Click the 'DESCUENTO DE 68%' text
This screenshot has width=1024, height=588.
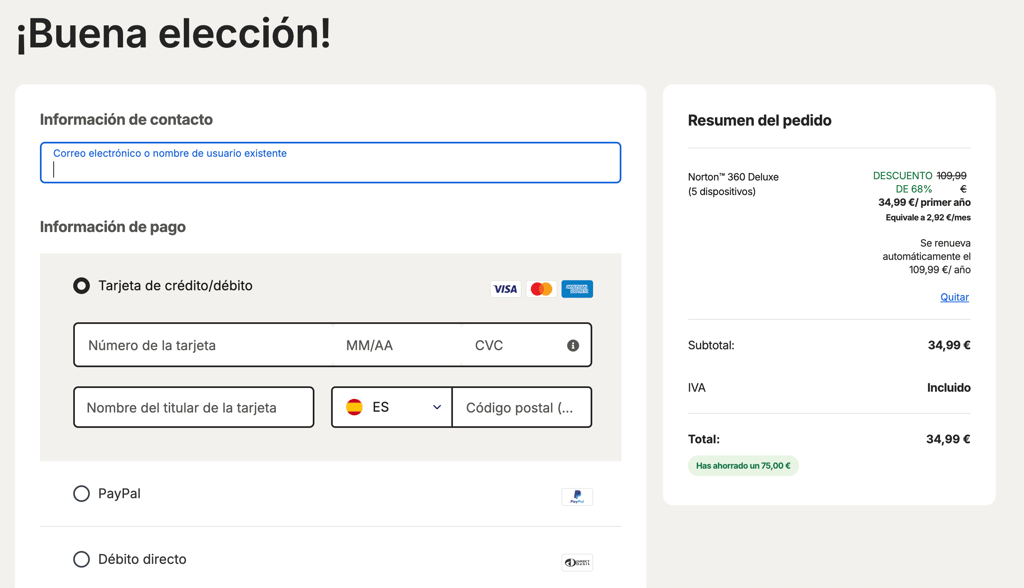(903, 182)
